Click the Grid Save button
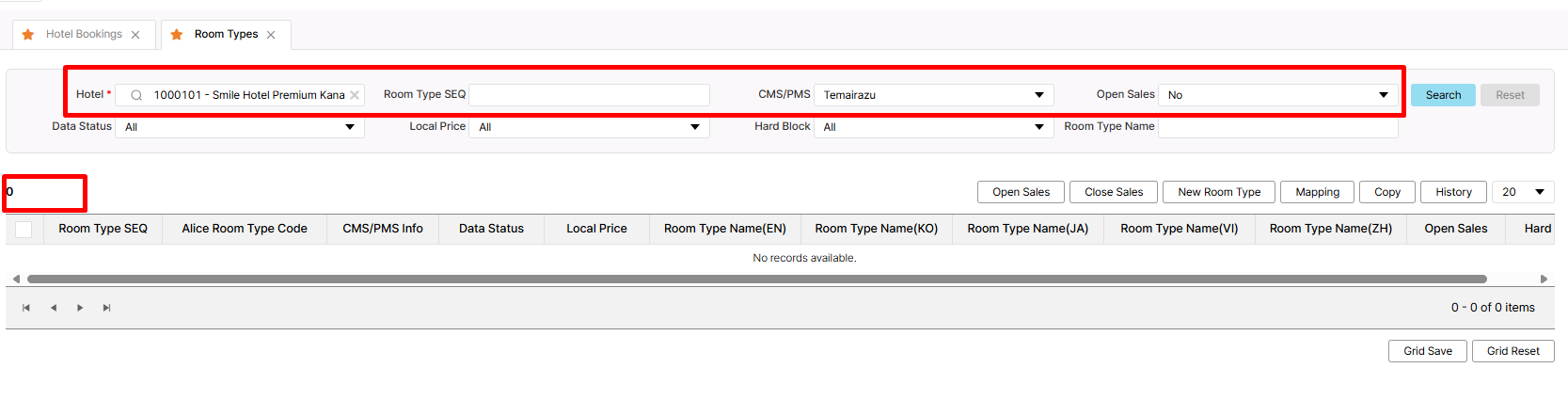This screenshot has width=1568, height=416. point(1427,351)
